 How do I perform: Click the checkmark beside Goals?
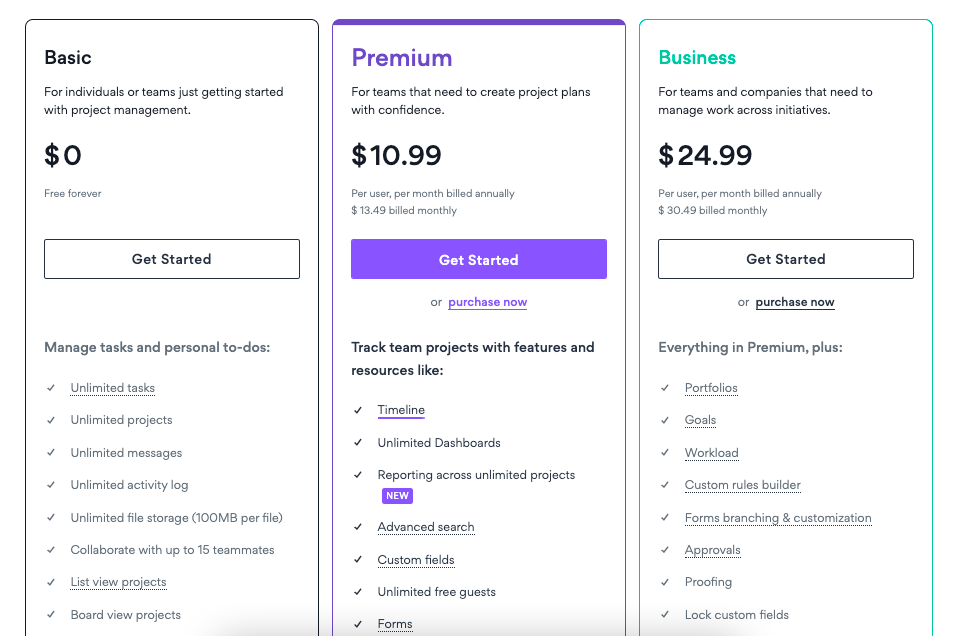(x=664, y=420)
